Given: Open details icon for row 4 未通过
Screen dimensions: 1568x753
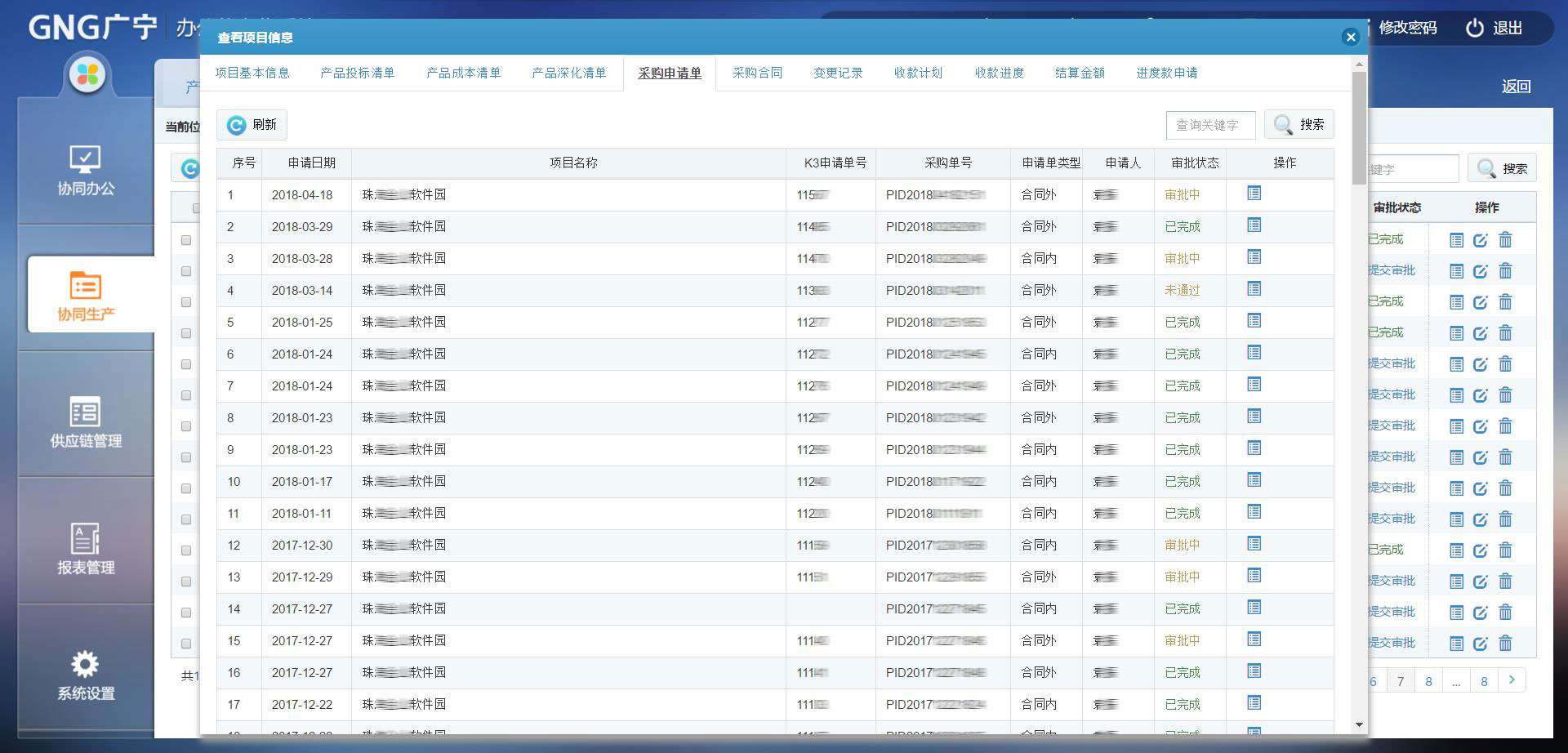Looking at the screenshot, I should pyautogui.click(x=1254, y=289).
